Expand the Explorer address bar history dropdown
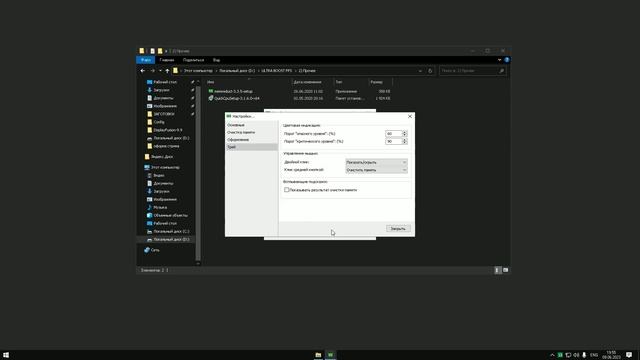The width and height of the screenshot is (640, 360). pyautogui.click(x=420, y=71)
